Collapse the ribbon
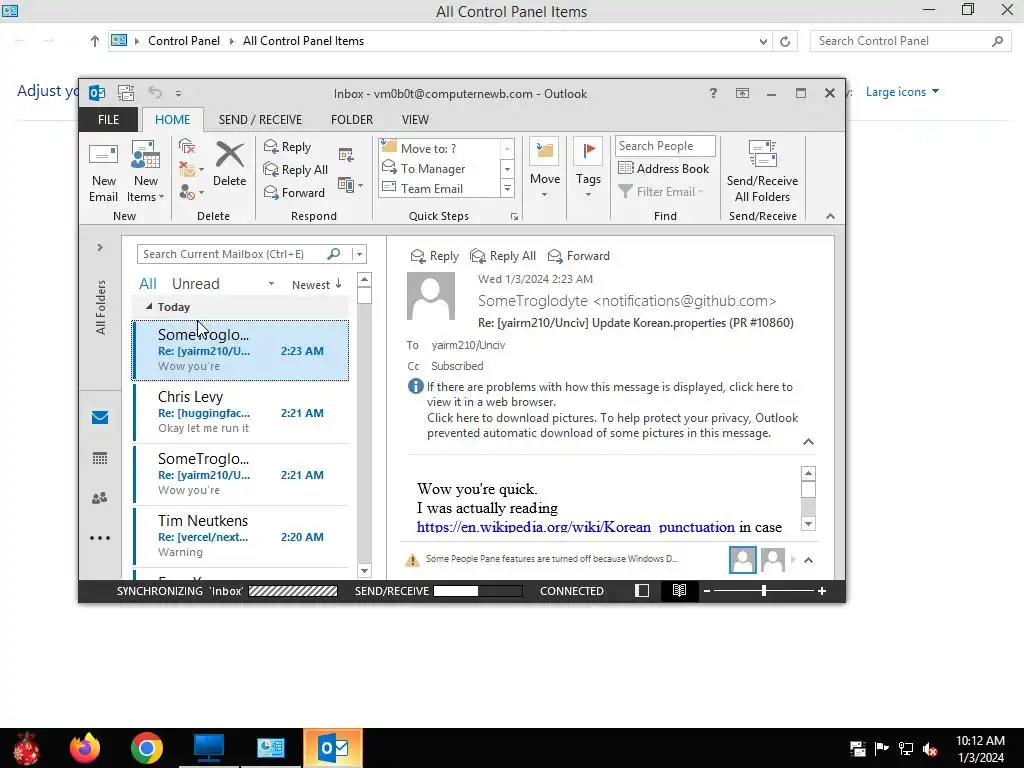 830,216
